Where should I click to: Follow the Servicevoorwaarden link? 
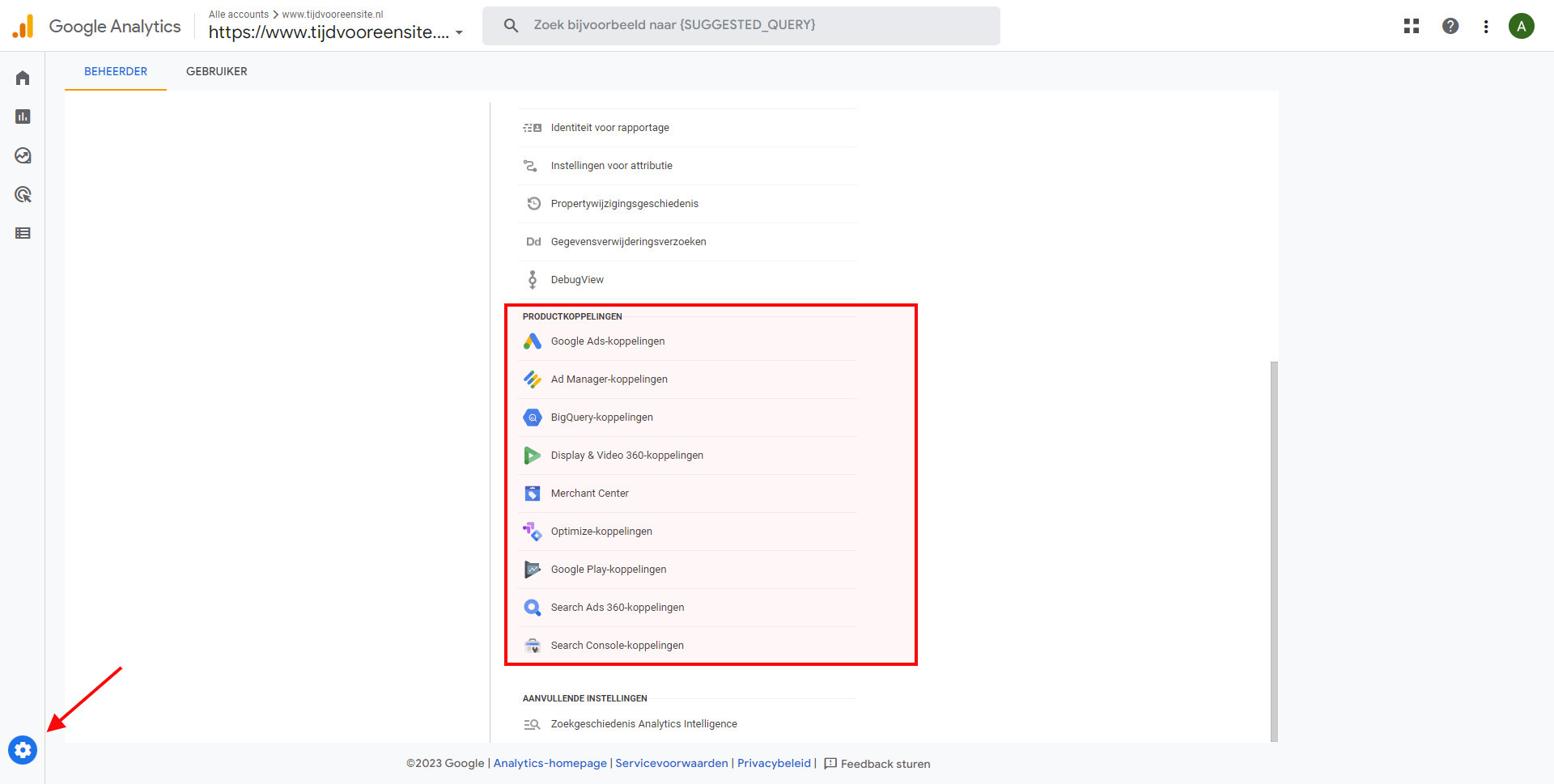tap(672, 764)
